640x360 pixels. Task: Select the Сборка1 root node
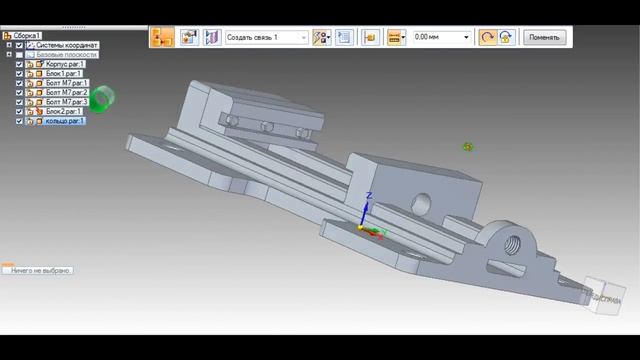click(x=27, y=36)
